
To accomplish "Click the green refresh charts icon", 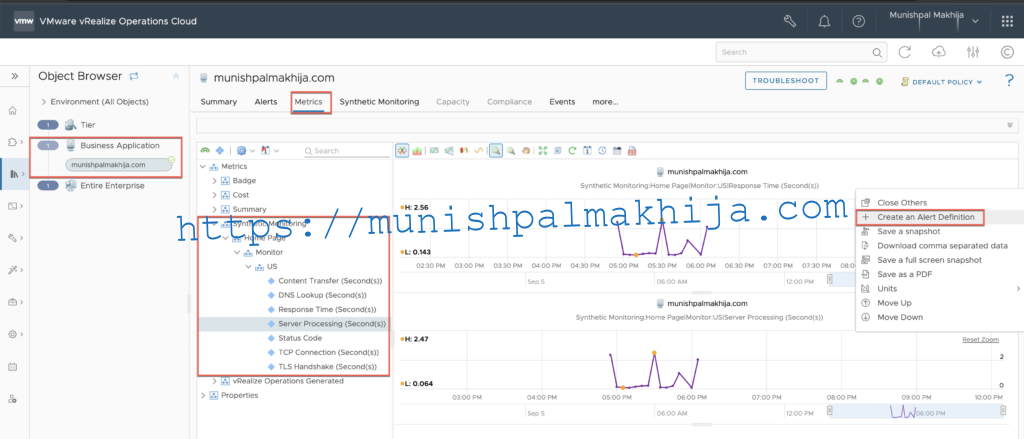I will tap(572, 150).
